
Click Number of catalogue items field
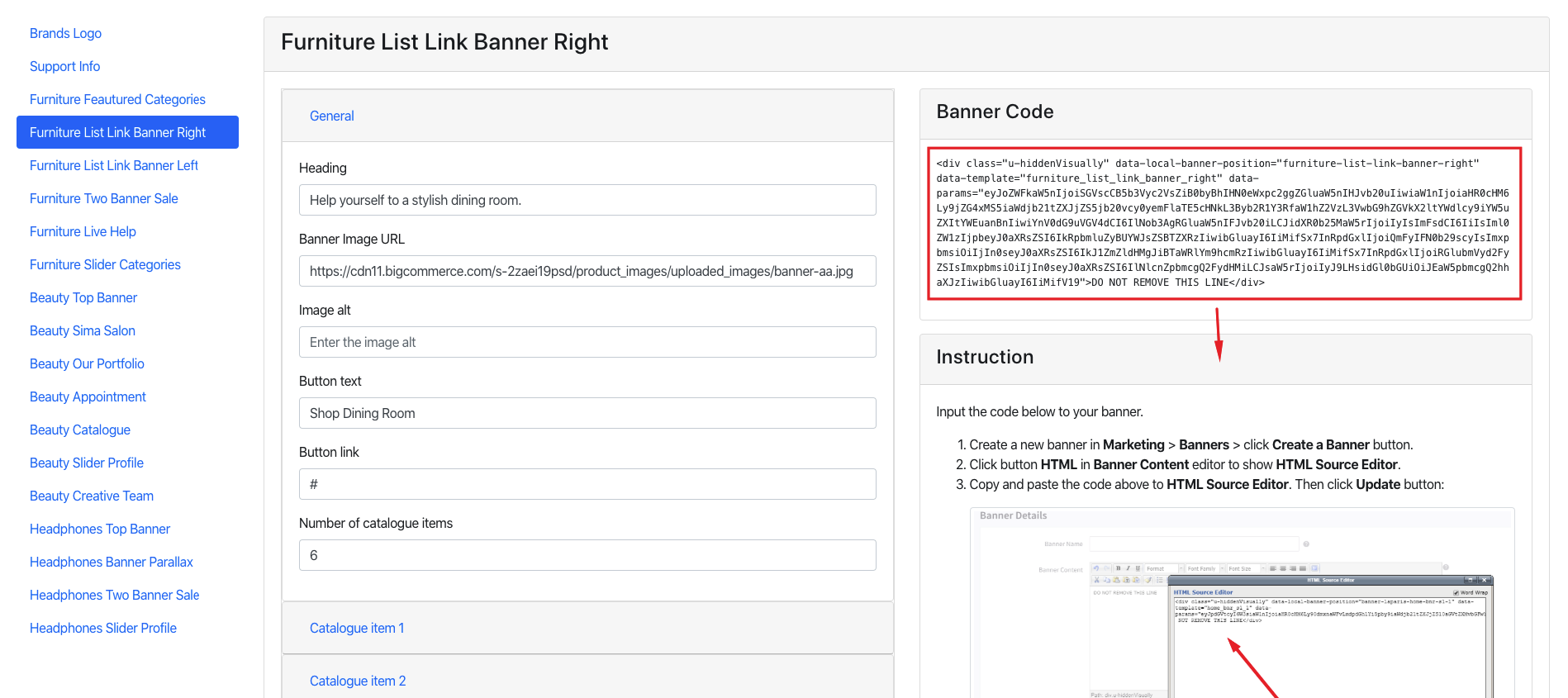(587, 555)
